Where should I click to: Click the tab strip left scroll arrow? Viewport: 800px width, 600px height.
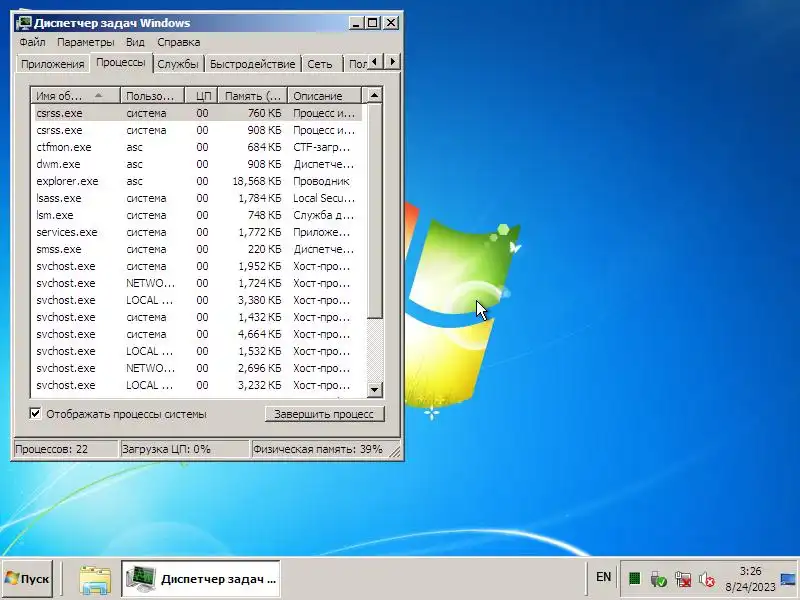(375, 62)
